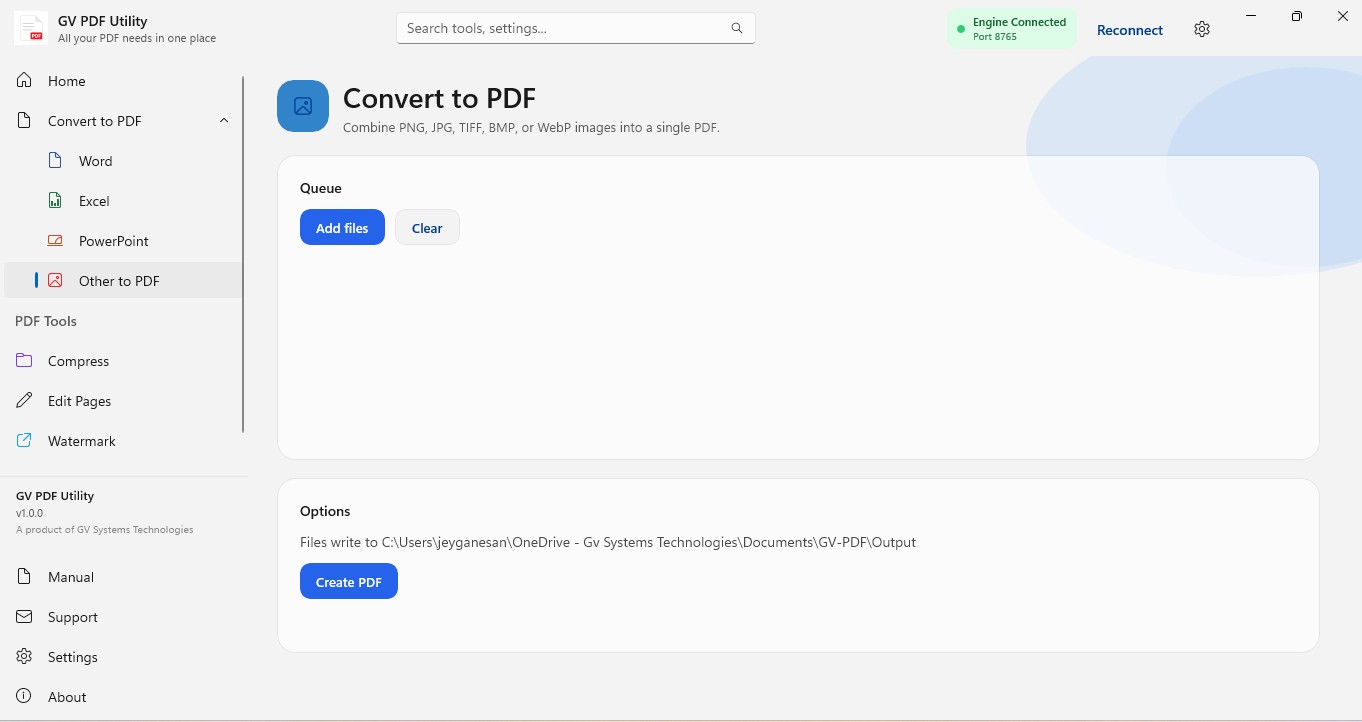Click 'A product of GV Systems Technologies' text
The height and width of the screenshot is (722, 1362).
point(105,530)
